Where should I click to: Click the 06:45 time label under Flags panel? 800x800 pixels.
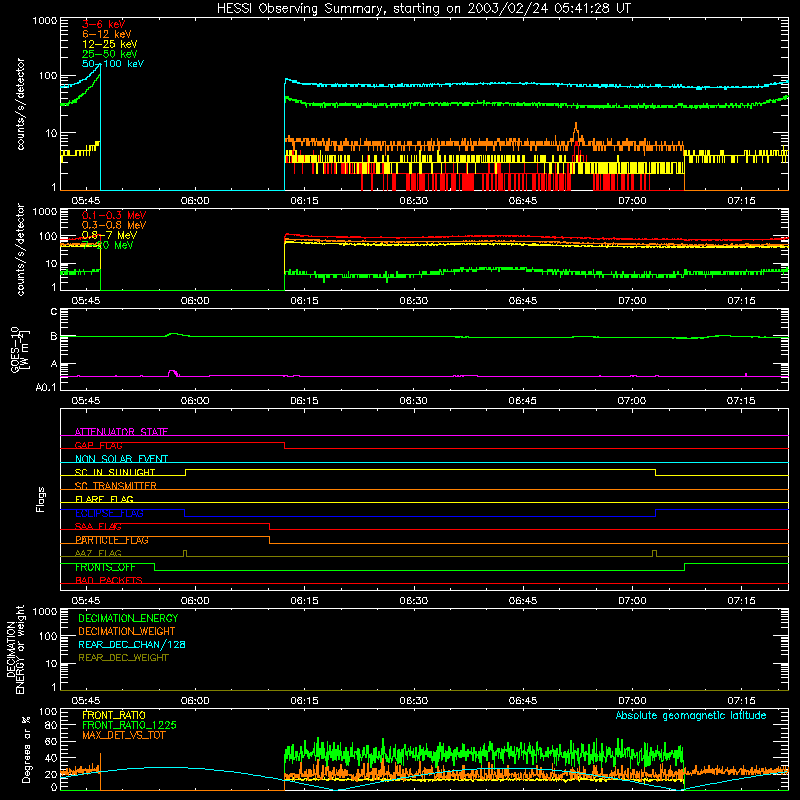click(522, 601)
